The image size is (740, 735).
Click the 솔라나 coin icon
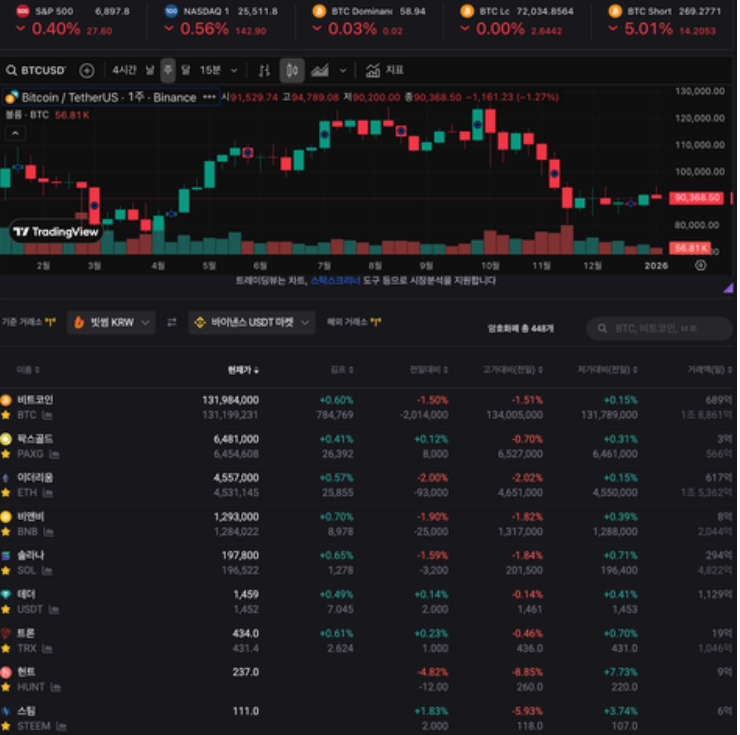click(6, 556)
